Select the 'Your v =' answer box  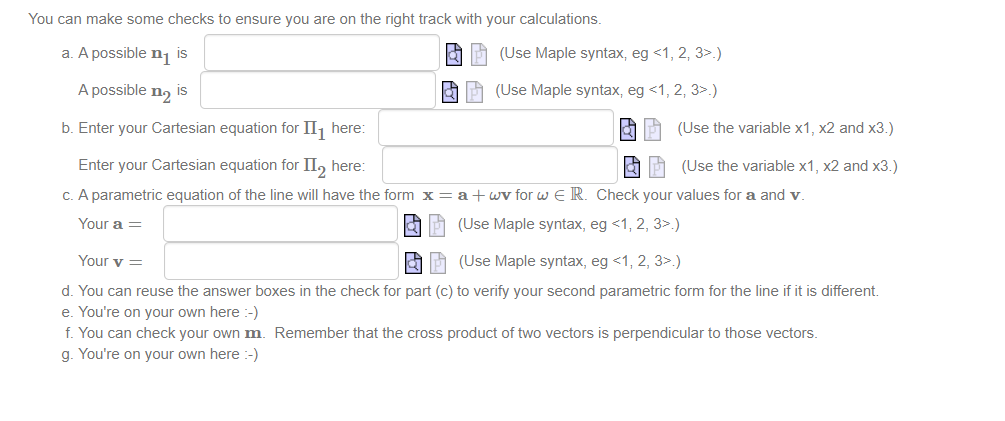[x=281, y=261]
